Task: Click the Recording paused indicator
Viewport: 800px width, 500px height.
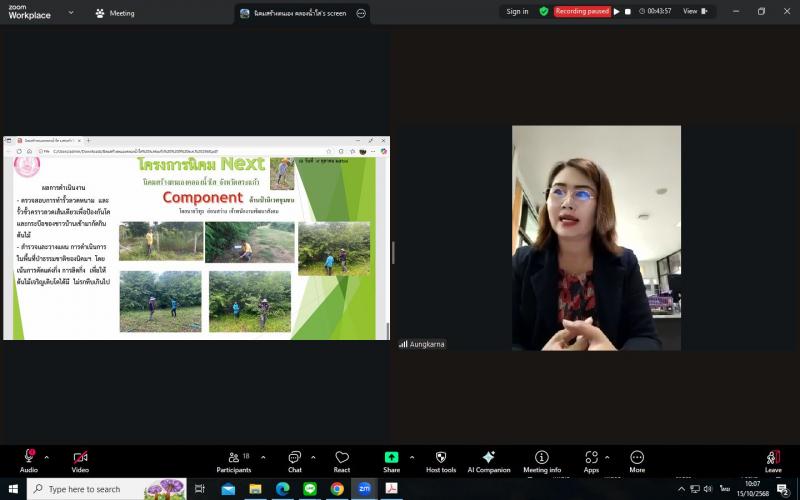Action: tap(582, 11)
